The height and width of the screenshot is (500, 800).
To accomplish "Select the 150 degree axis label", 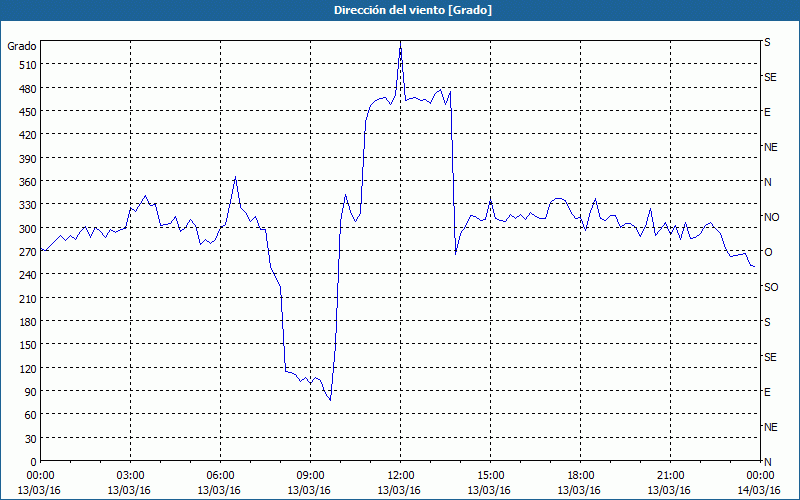I will pyautogui.click(x=28, y=345).
